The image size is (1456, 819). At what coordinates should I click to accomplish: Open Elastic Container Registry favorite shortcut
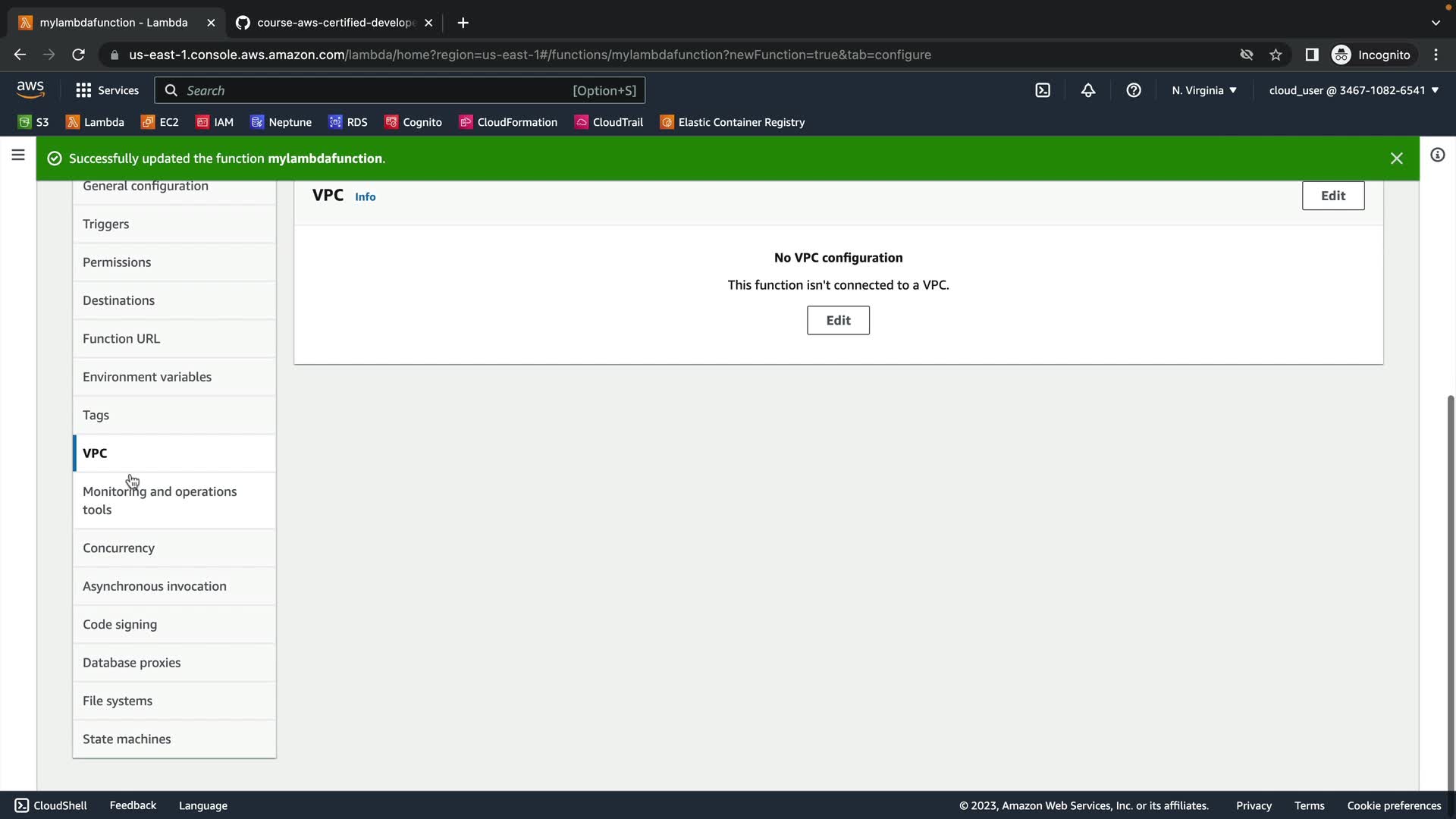(x=732, y=122)
